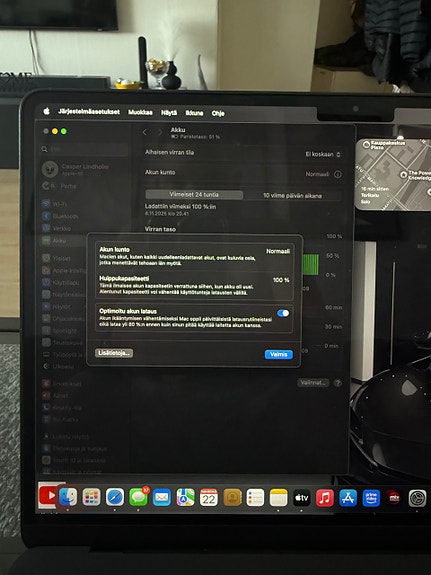
Task: Select 10 viime päivän aikana tab
Action: tap(292, 195)
